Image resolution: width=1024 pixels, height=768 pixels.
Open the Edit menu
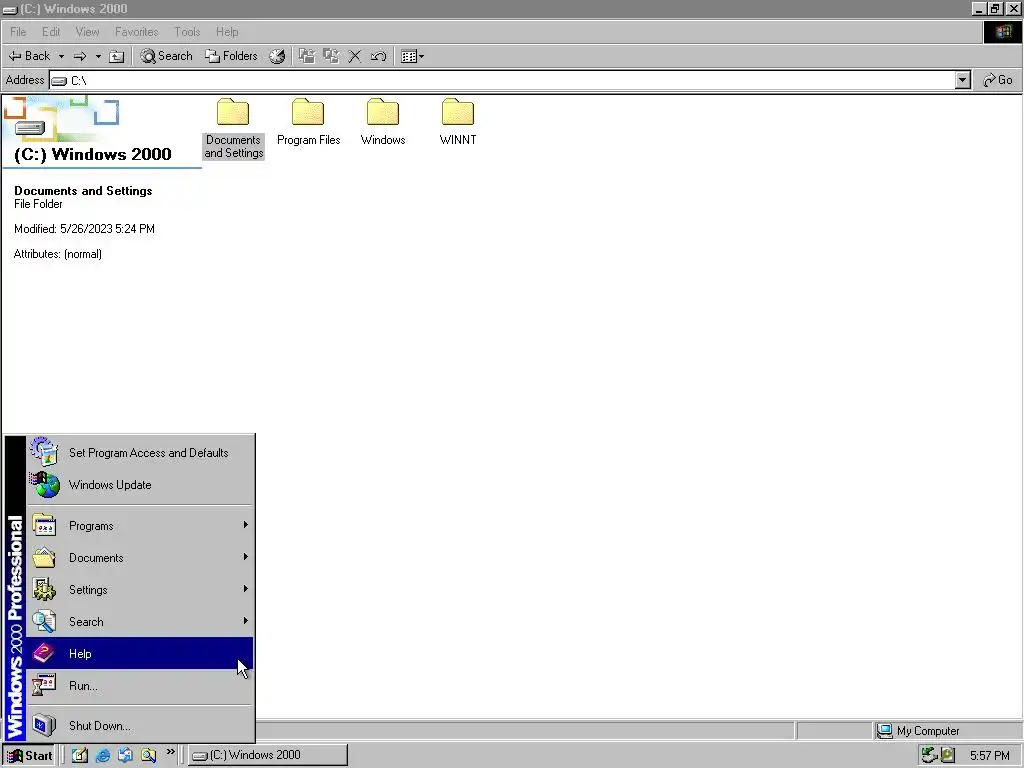coord(51,31)
